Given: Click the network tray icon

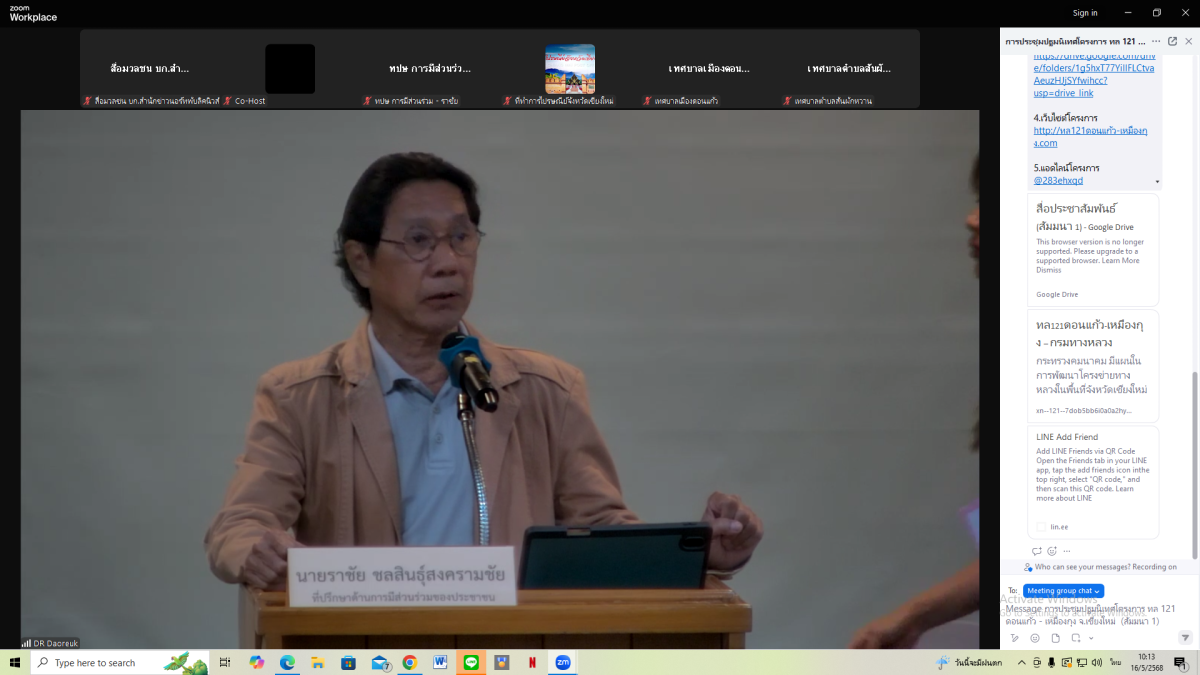Looking at the screenshot, I should (1082, 662).
